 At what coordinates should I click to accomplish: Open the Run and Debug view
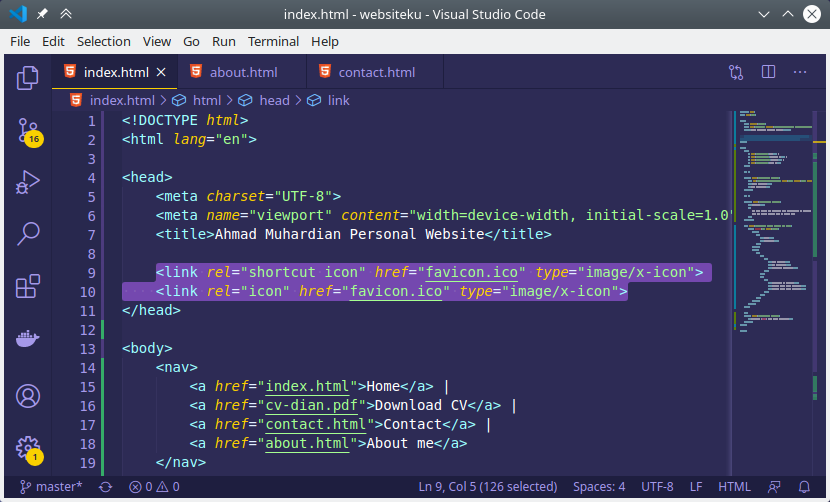point(28,182)
